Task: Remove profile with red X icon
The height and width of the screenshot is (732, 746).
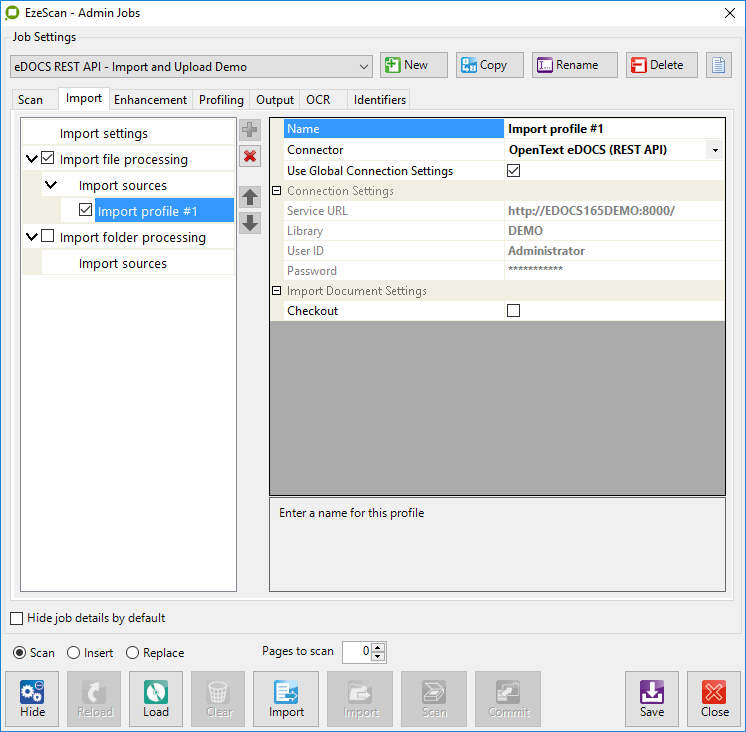Action: pyautogui.click(x=250, y=156)
